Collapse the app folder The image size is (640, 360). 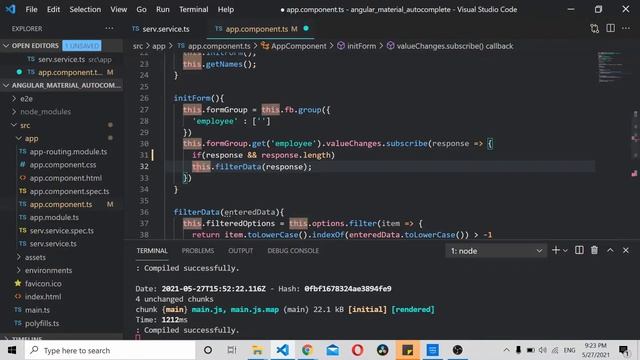31,138
